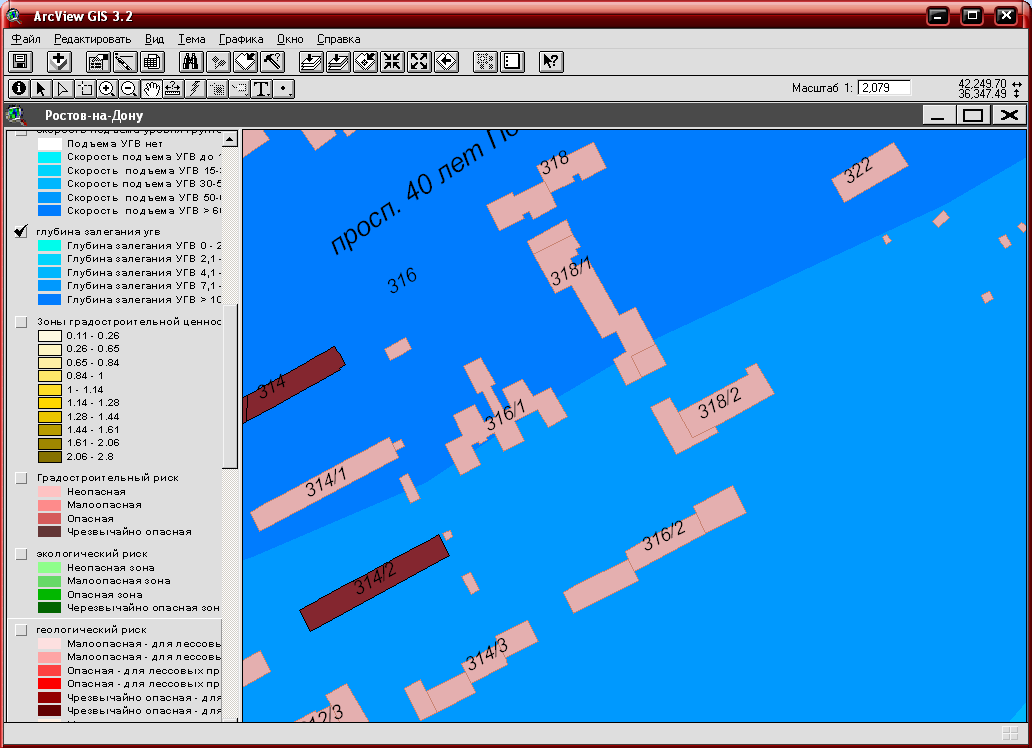Viewport: 1032px width, 748px height.
Task: Click the Чрезвычайно опасная dark brown swatch
Action: click(x=49, y=532)
